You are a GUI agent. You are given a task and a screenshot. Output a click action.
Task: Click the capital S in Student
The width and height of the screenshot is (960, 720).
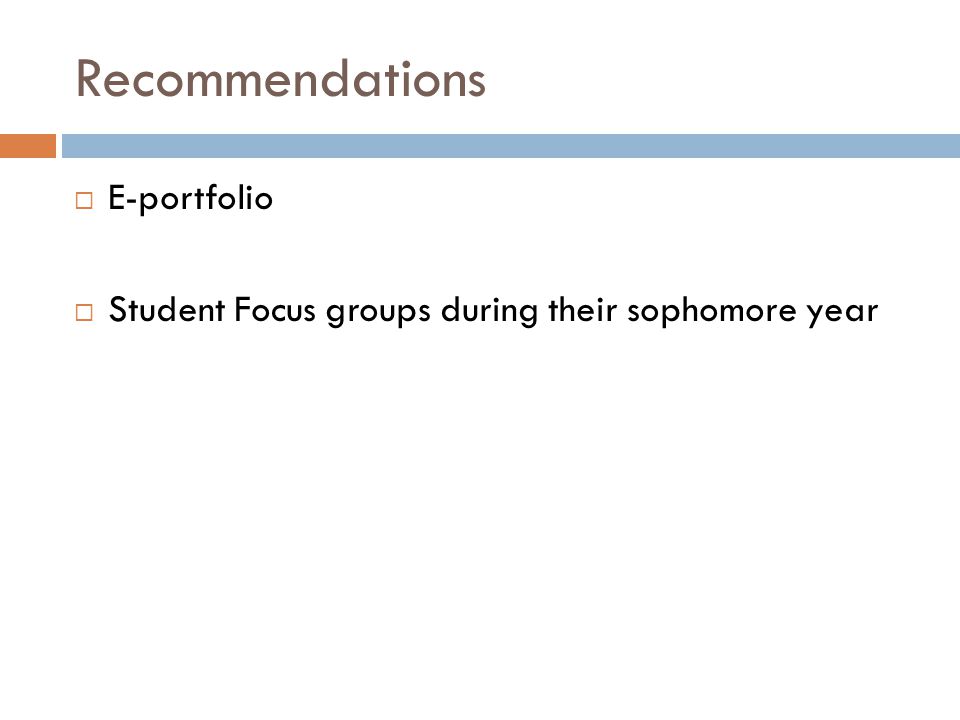point(118,310)
